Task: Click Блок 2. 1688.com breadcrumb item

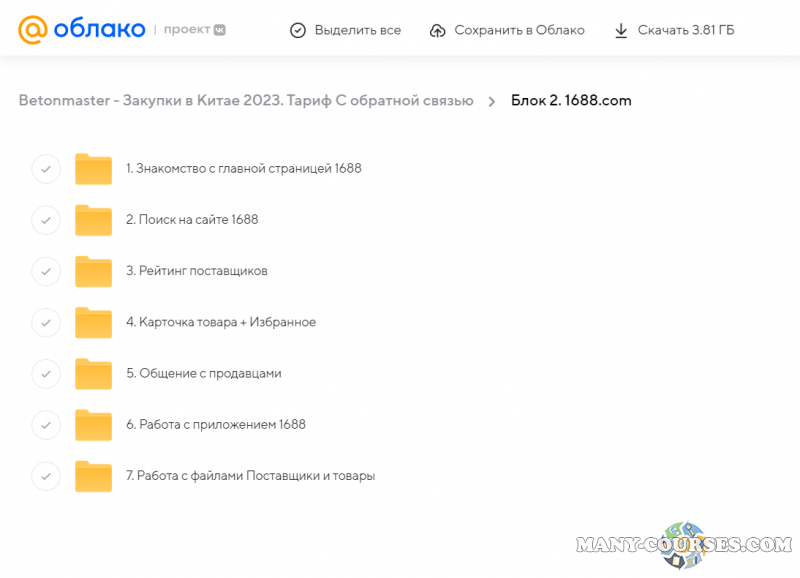Action: tap(571, 101)
